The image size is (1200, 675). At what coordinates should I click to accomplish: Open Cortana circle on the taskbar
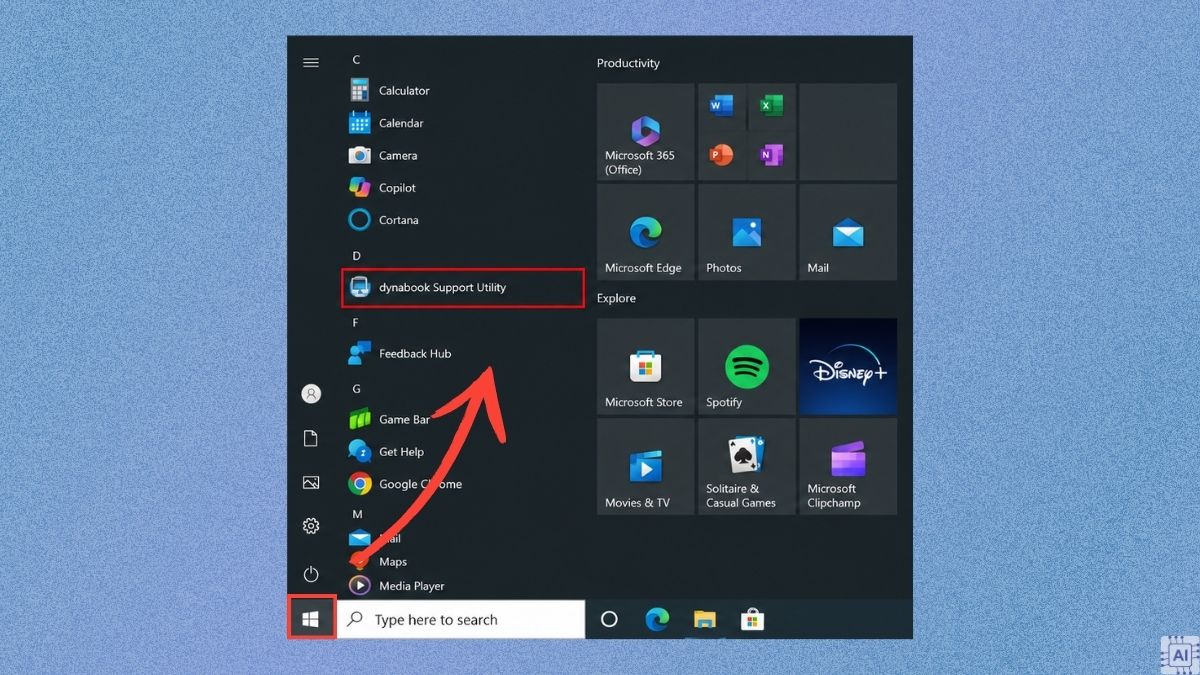[609, 620]
